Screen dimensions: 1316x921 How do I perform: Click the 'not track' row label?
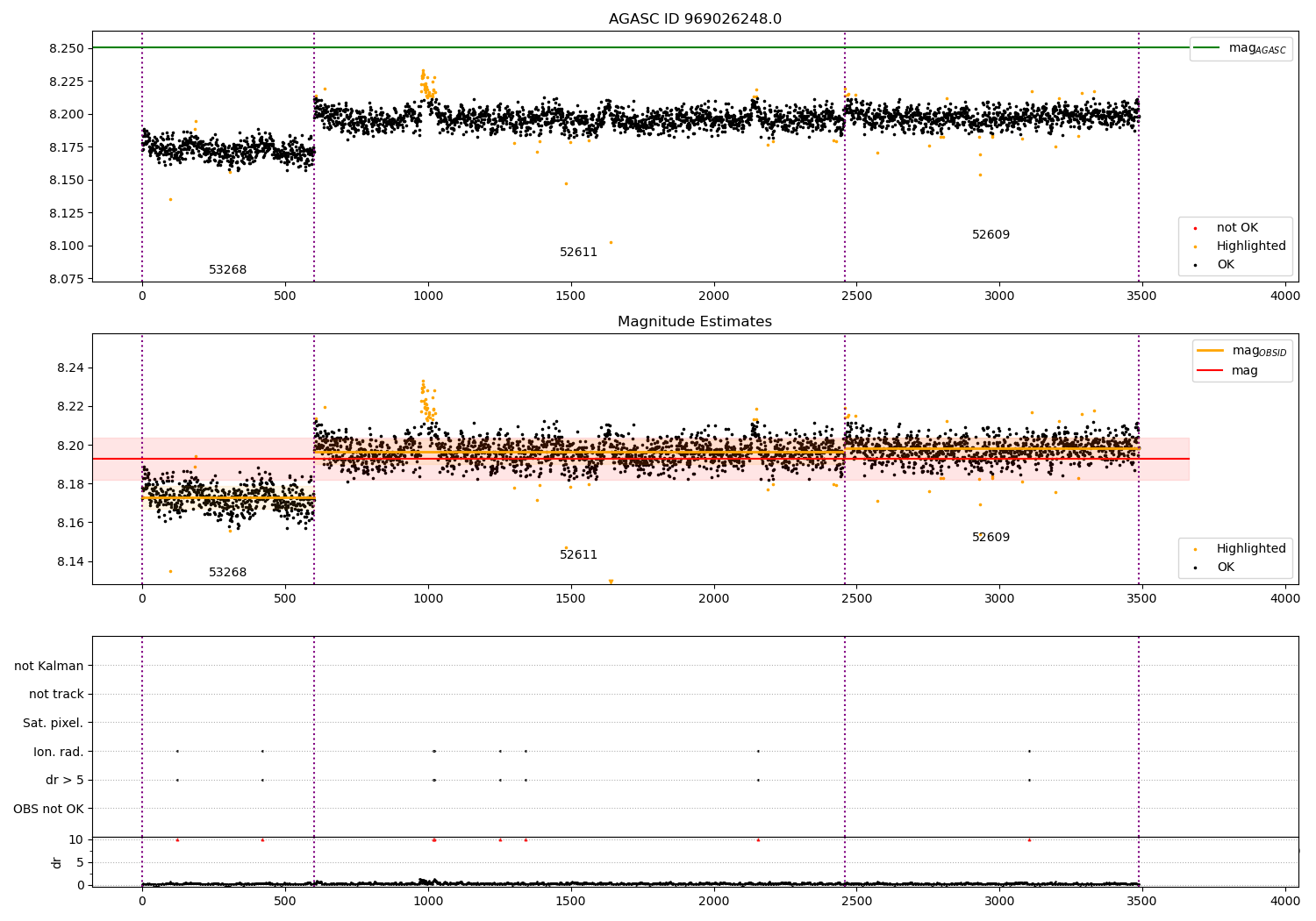coord(56,695)
